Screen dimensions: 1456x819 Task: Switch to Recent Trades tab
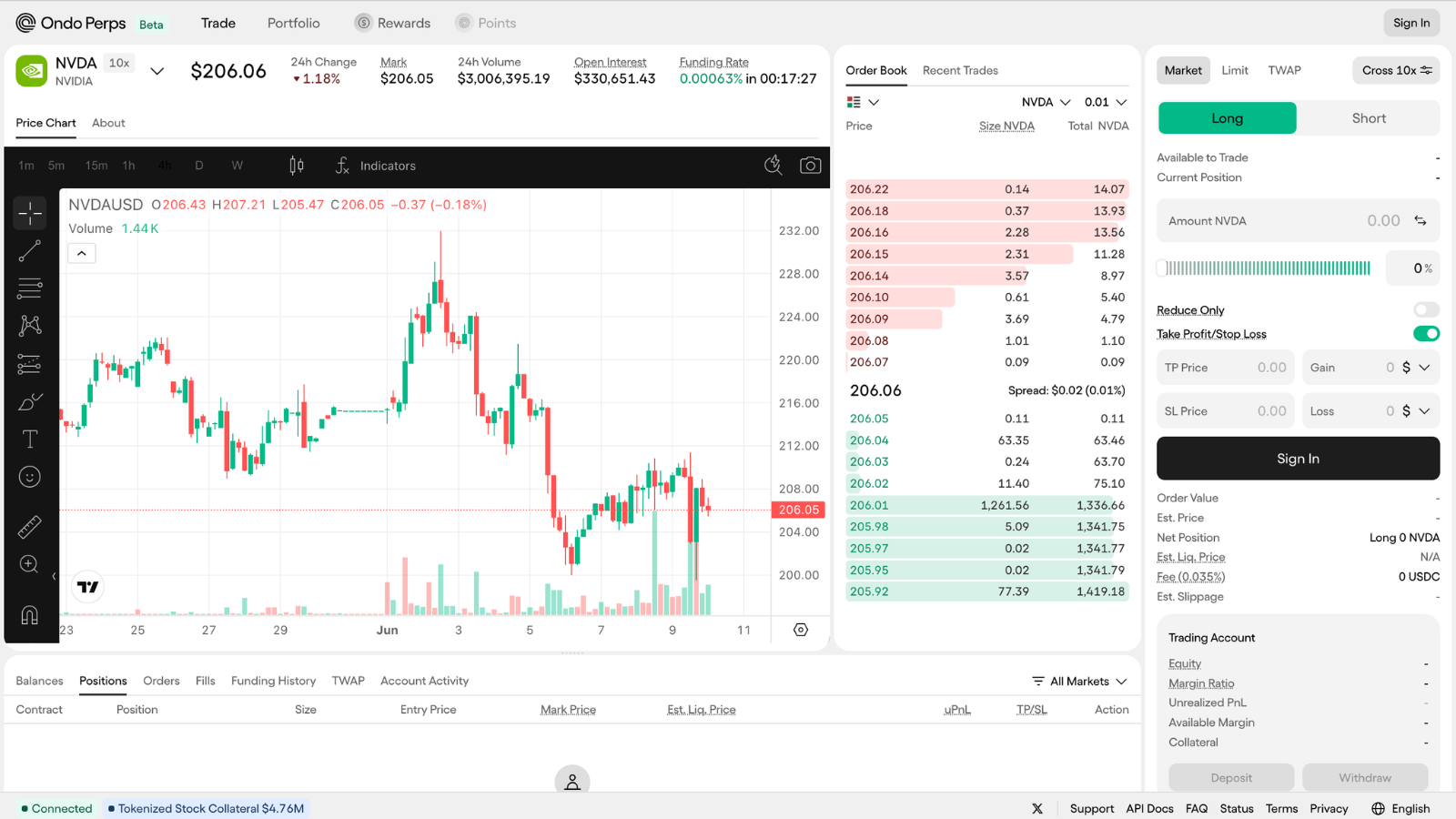[x=960, y=70]
